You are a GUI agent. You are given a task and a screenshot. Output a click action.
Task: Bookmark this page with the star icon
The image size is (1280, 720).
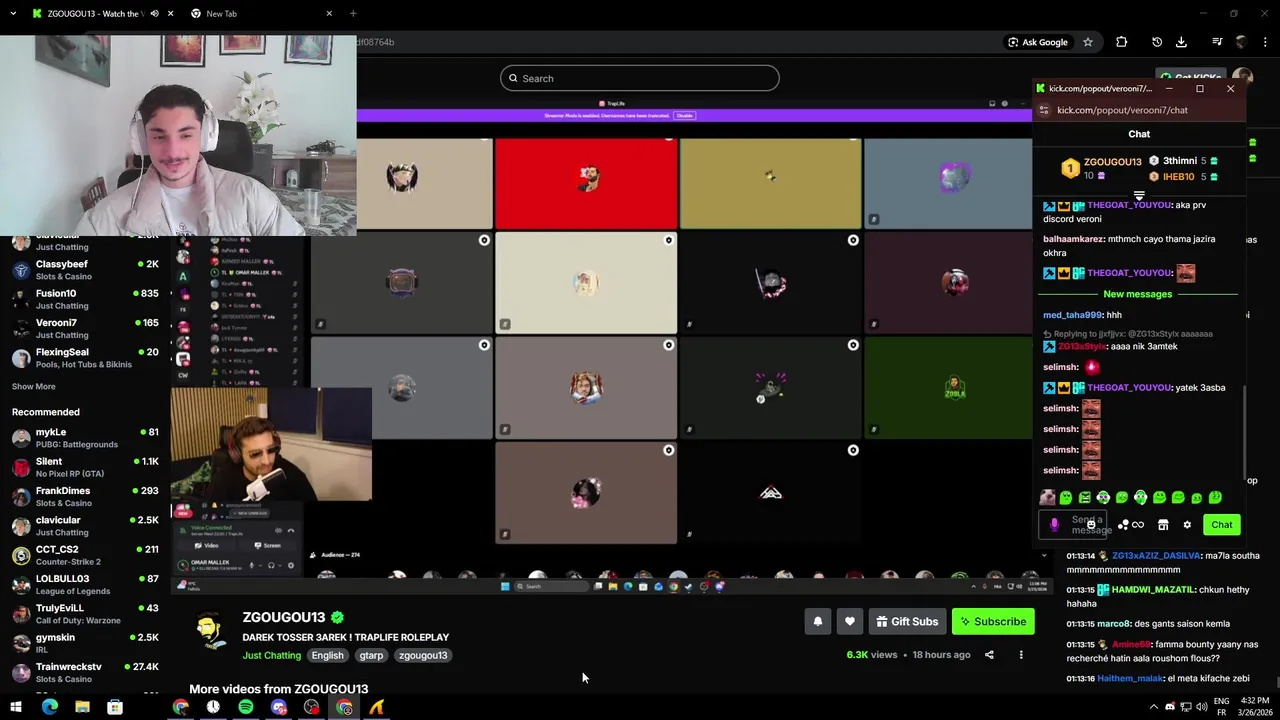click(1088, 42)
